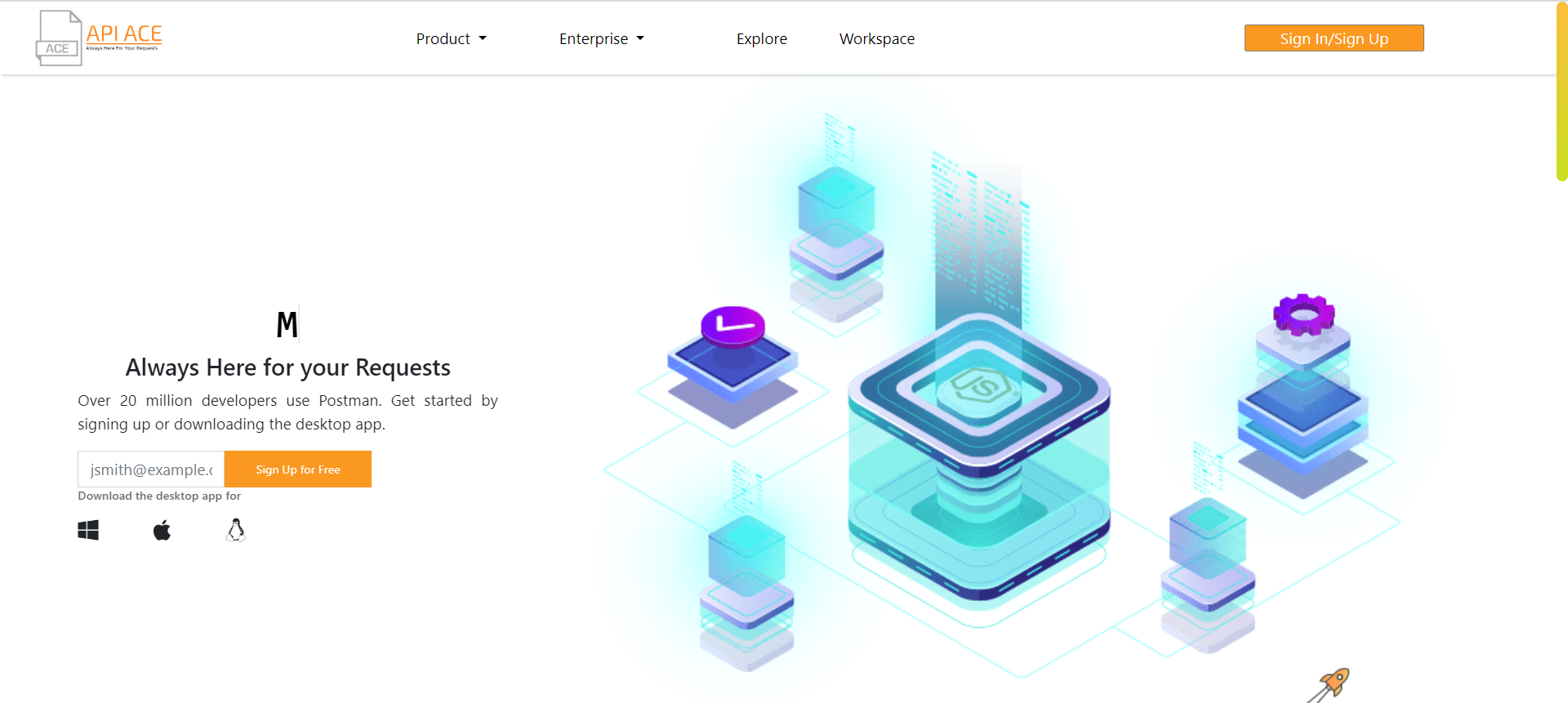Click the Windows desktop app download icon

[x=88, y=531]
